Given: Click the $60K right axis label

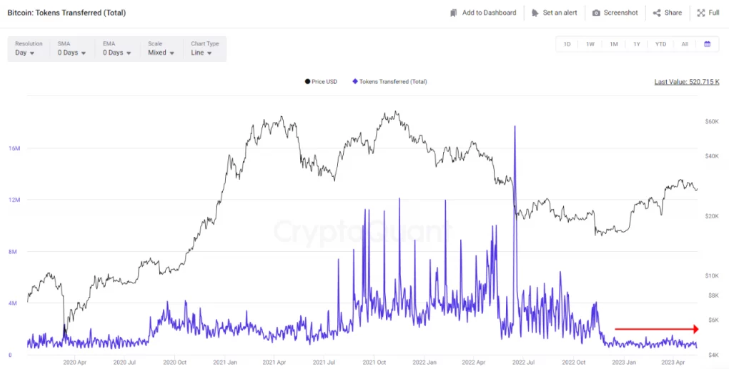Looking at the screenshot, I should [712, 122].
